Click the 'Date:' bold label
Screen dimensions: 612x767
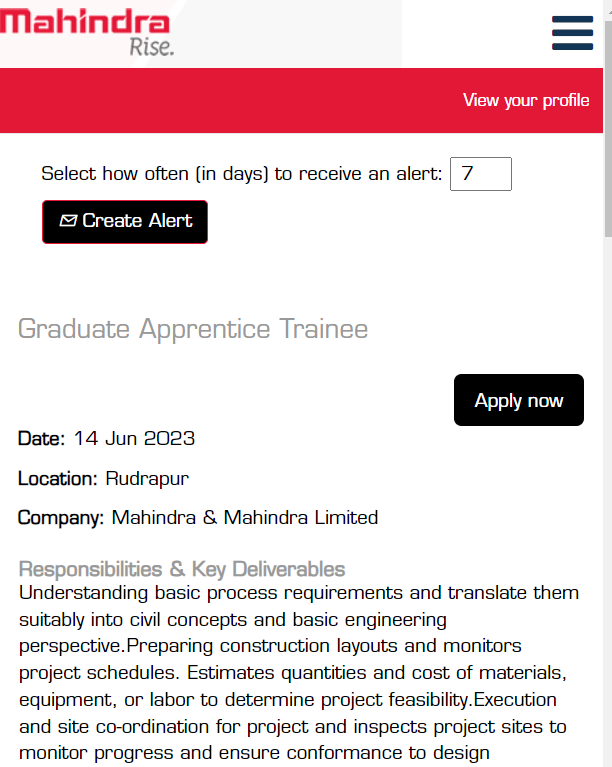tap(42, 439)
